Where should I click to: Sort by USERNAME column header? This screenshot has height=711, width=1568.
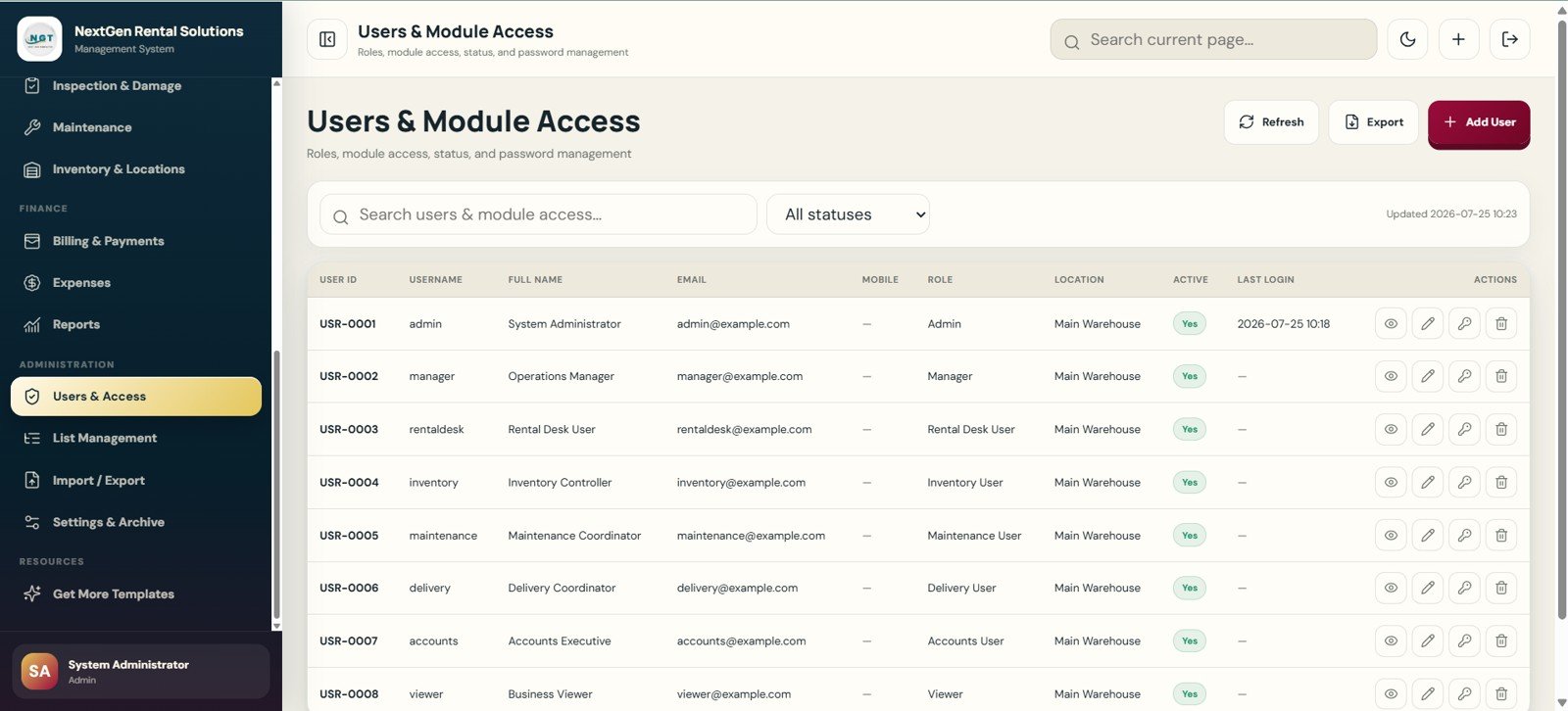click(436, 280)
